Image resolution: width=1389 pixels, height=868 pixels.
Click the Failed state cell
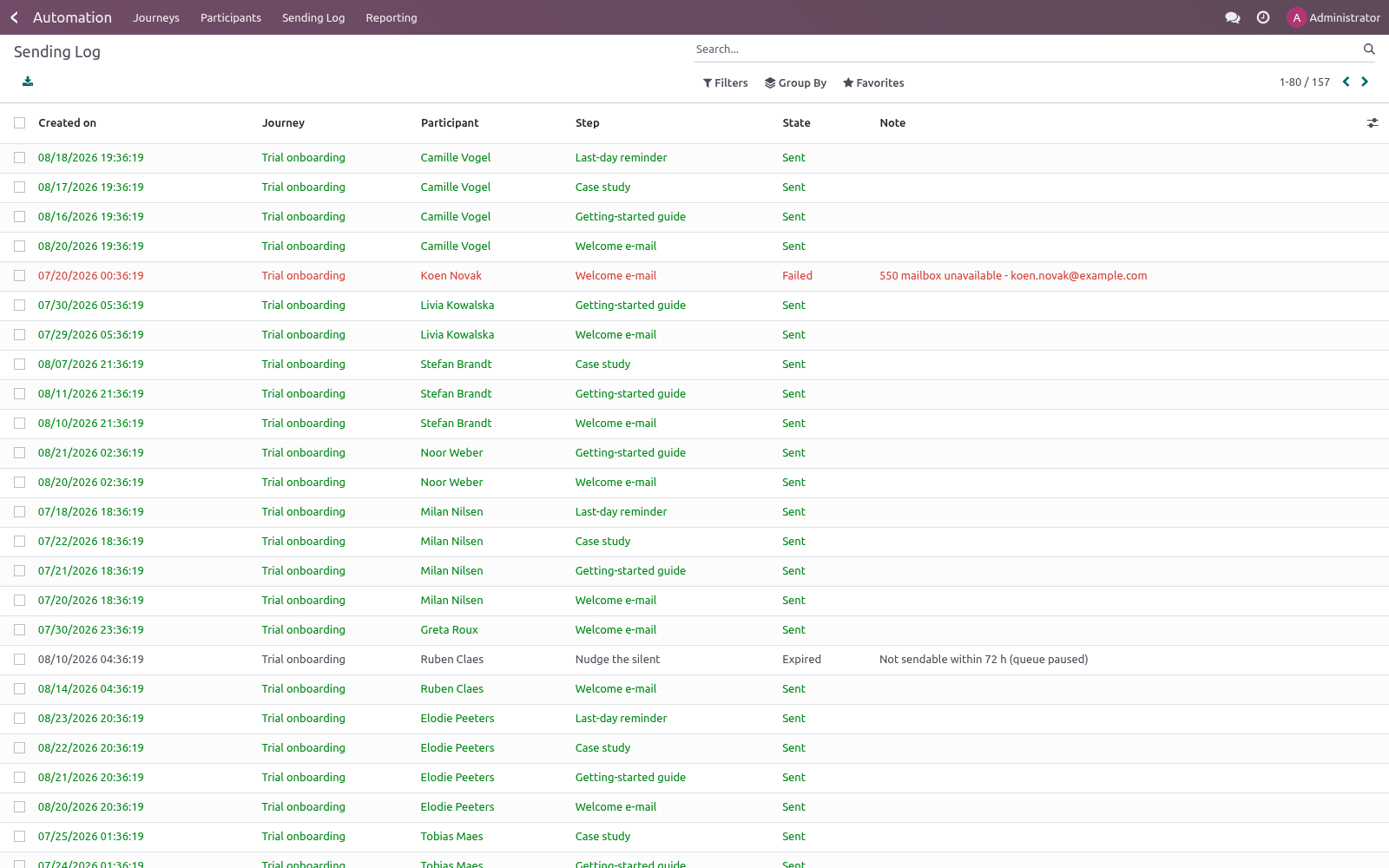point(797,276)
